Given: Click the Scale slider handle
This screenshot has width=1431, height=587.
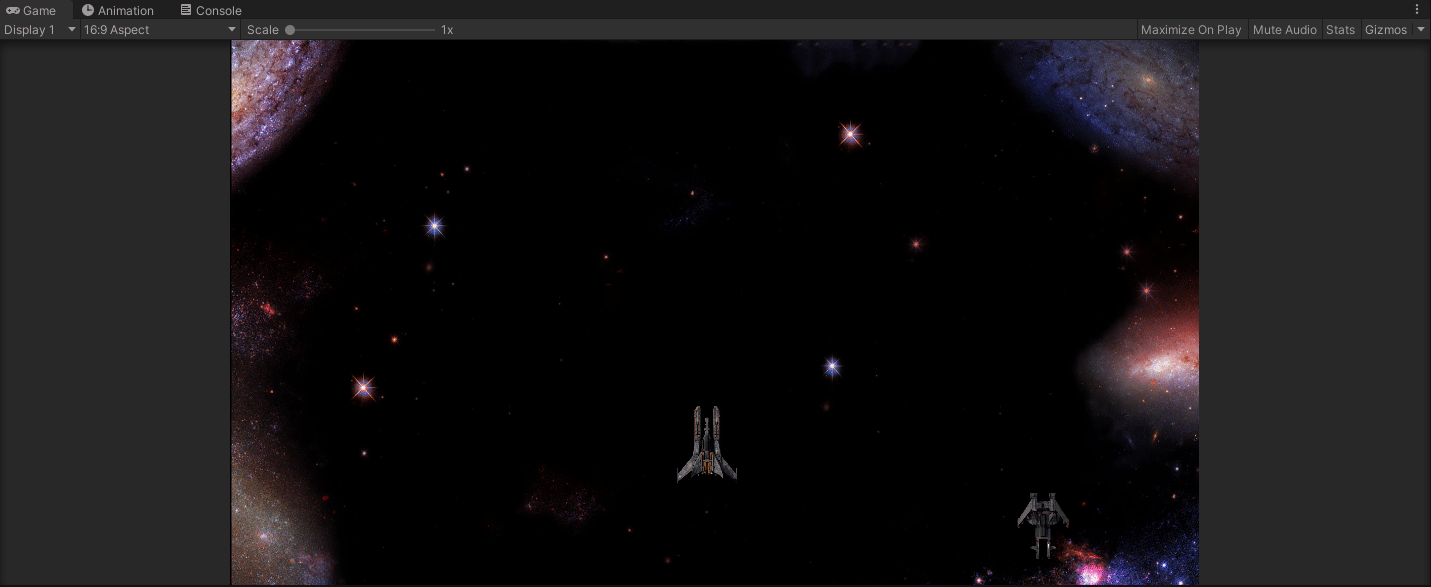Looking at the screenshot, I should (290, 30).
